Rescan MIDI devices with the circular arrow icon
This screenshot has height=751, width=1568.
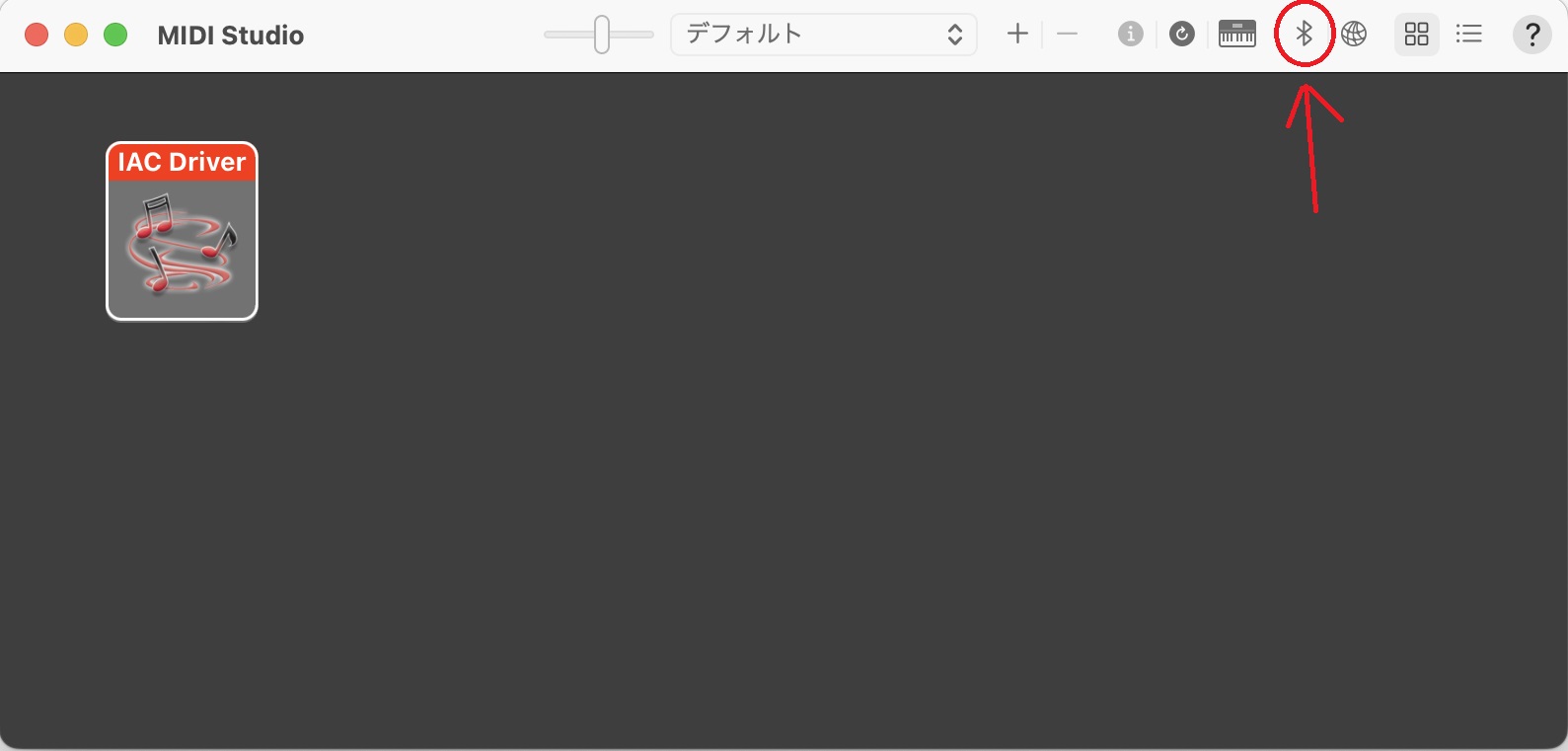[x=1181, y=34]
